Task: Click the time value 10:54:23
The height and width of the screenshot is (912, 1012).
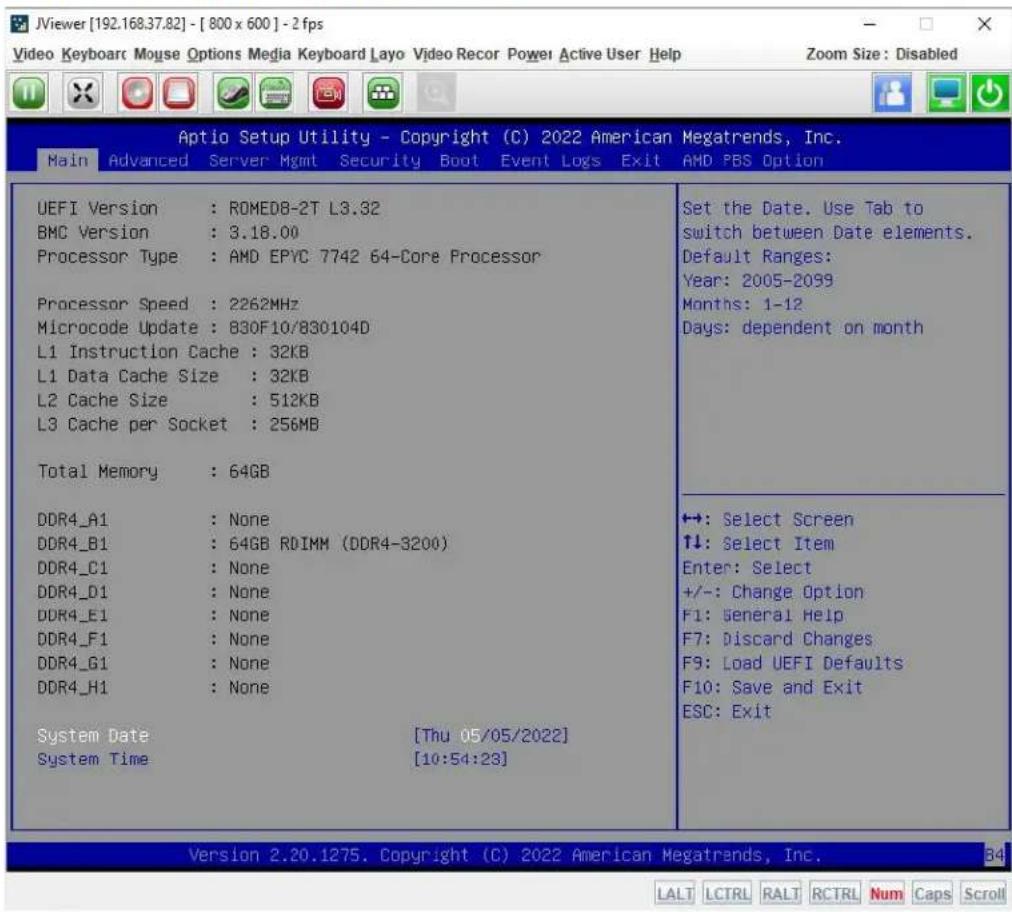Action: [461, 759]
